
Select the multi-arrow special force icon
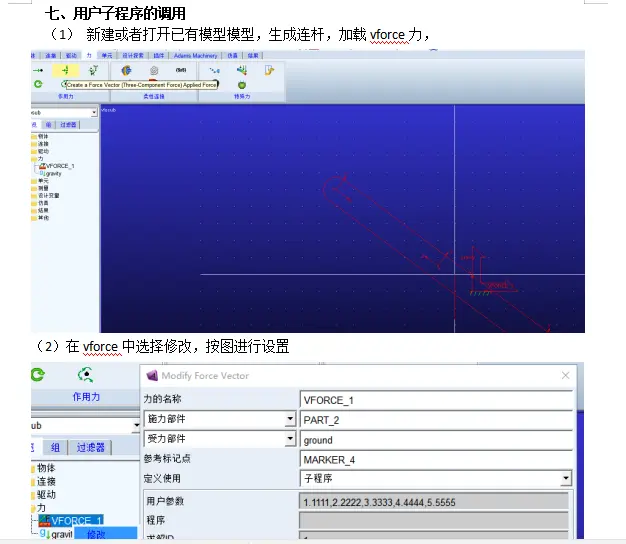242,71
